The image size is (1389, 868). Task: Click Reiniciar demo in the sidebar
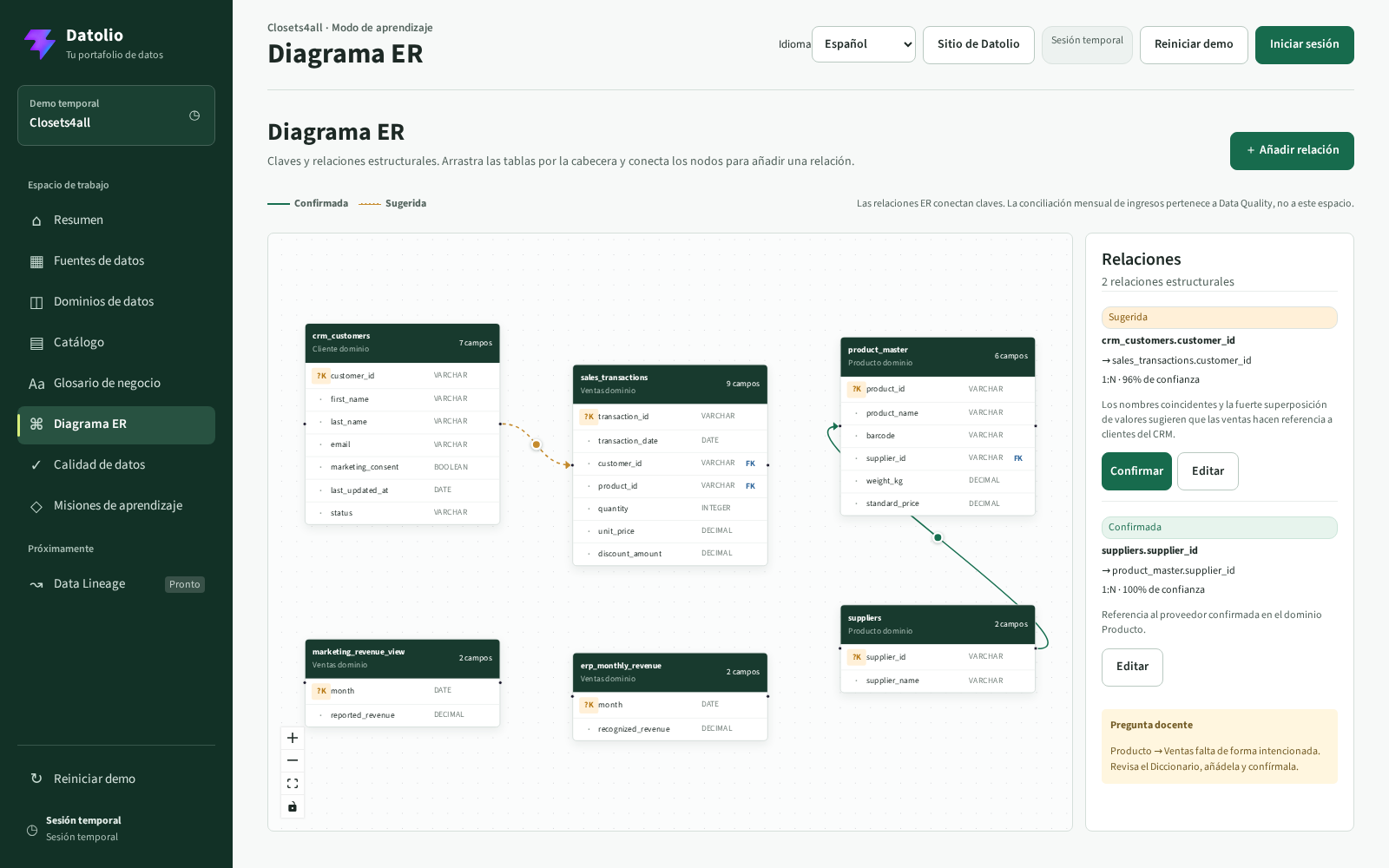[x=116, y=779]
